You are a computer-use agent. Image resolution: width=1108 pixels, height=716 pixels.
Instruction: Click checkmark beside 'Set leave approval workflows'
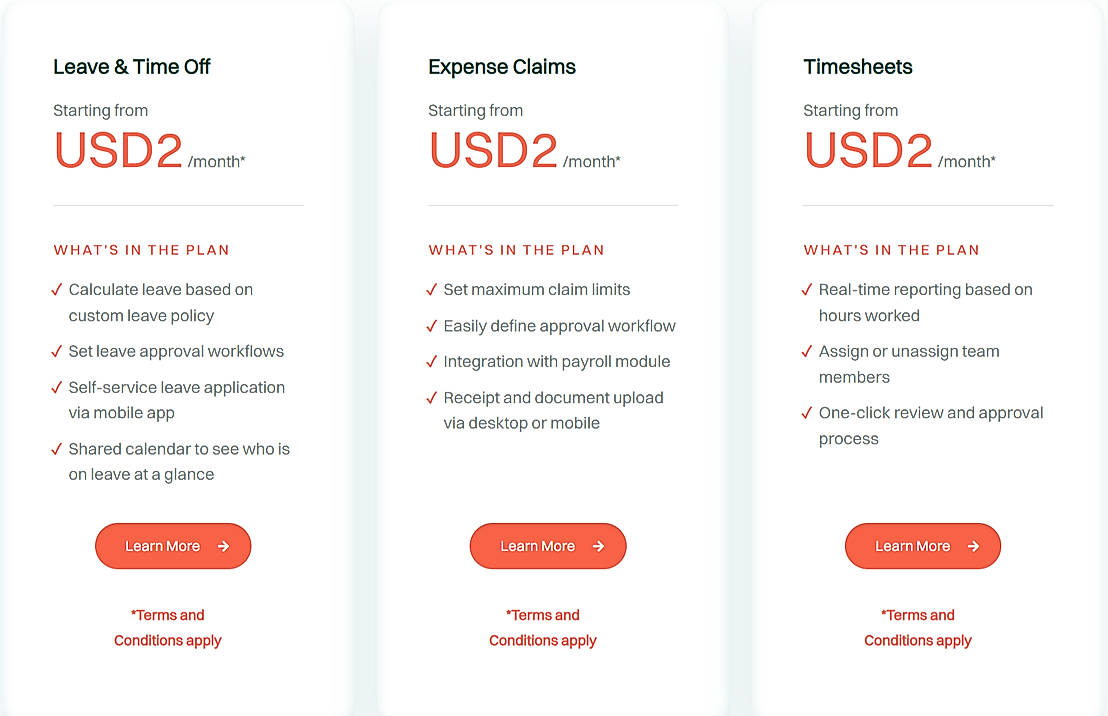(57, 352)
